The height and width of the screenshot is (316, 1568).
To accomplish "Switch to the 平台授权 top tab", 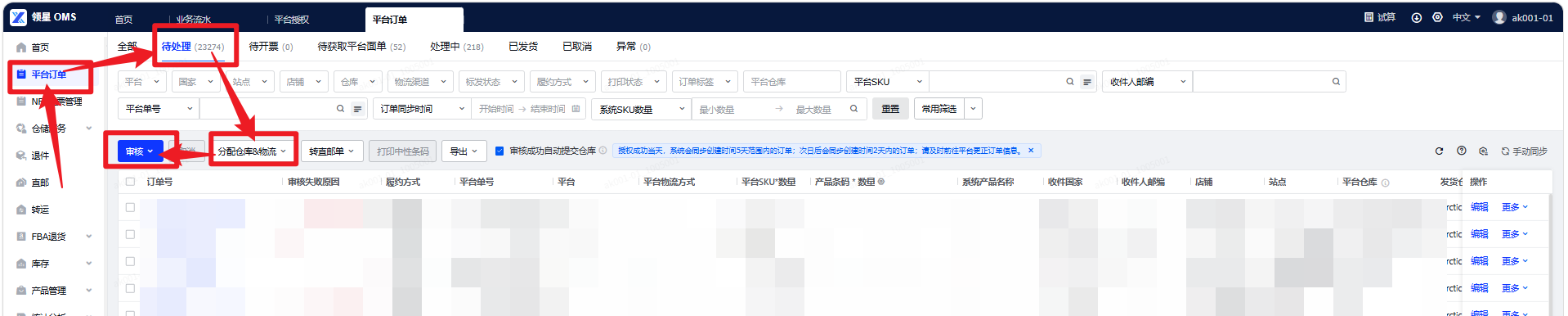I will 292,20.
